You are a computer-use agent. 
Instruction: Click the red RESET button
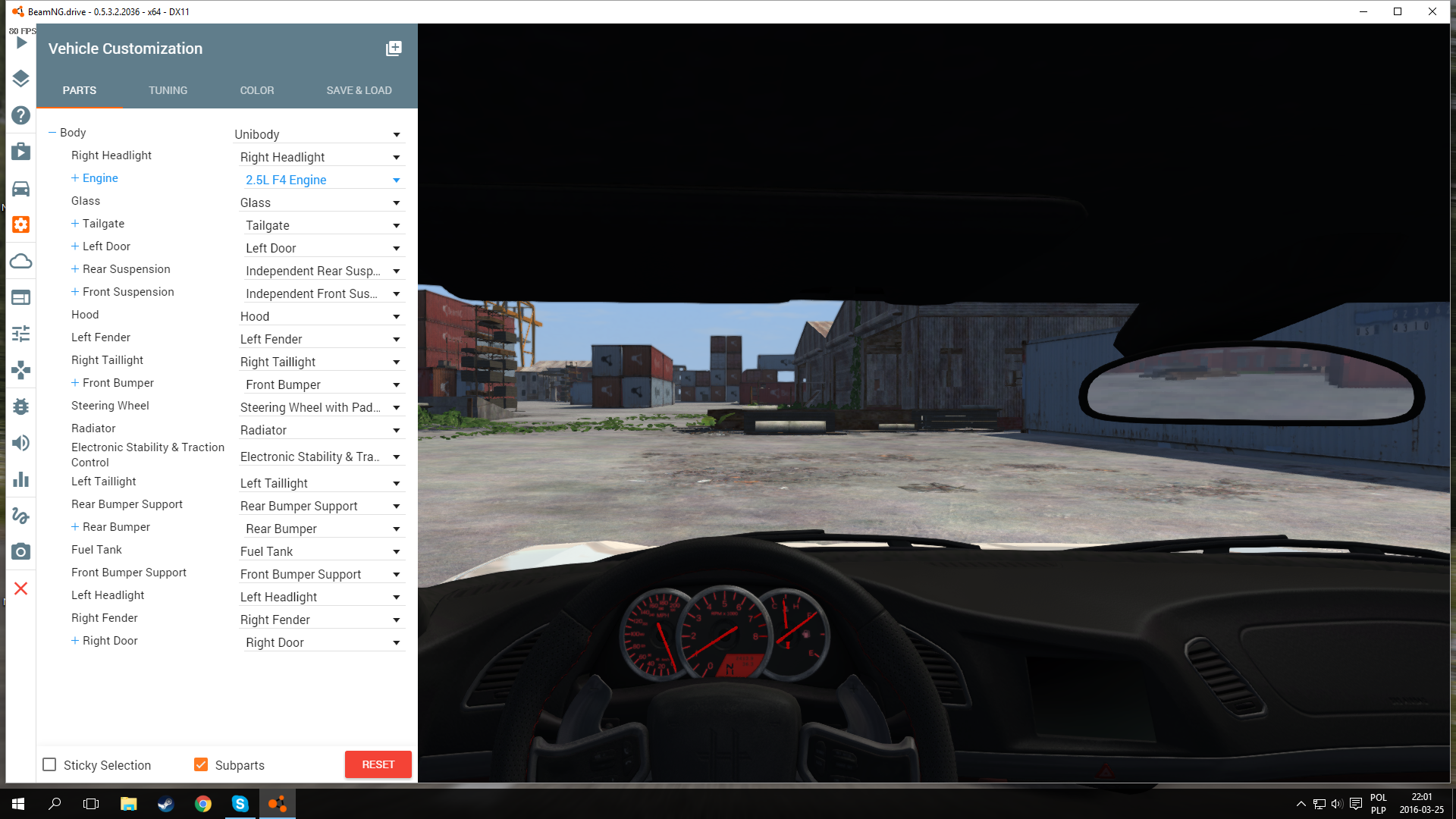(378, 764)
